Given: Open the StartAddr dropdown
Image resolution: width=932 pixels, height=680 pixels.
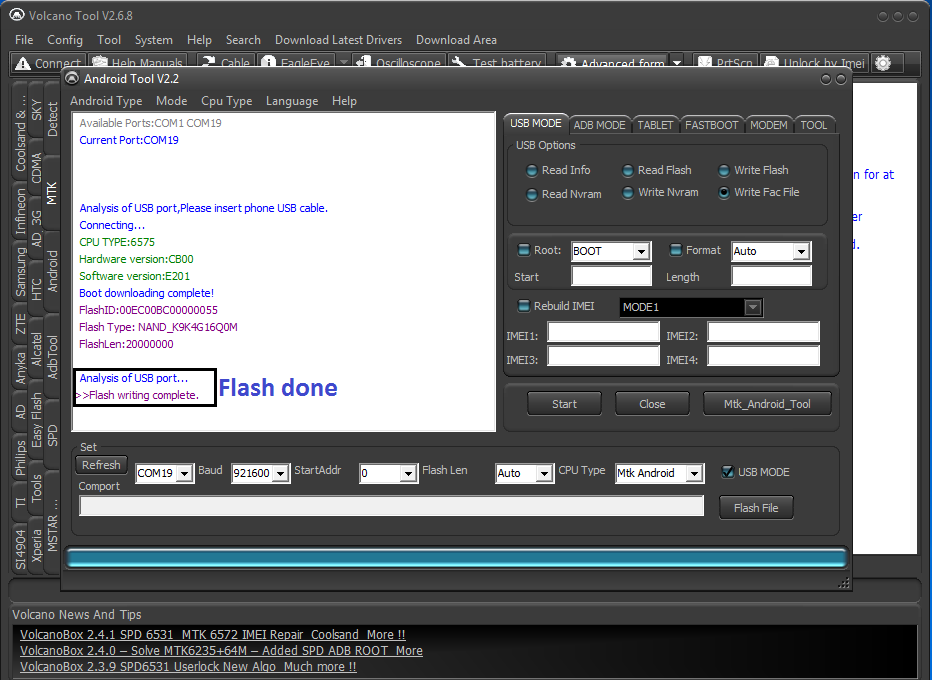Looking at the screenshot, I should click(x=408, y=473).
